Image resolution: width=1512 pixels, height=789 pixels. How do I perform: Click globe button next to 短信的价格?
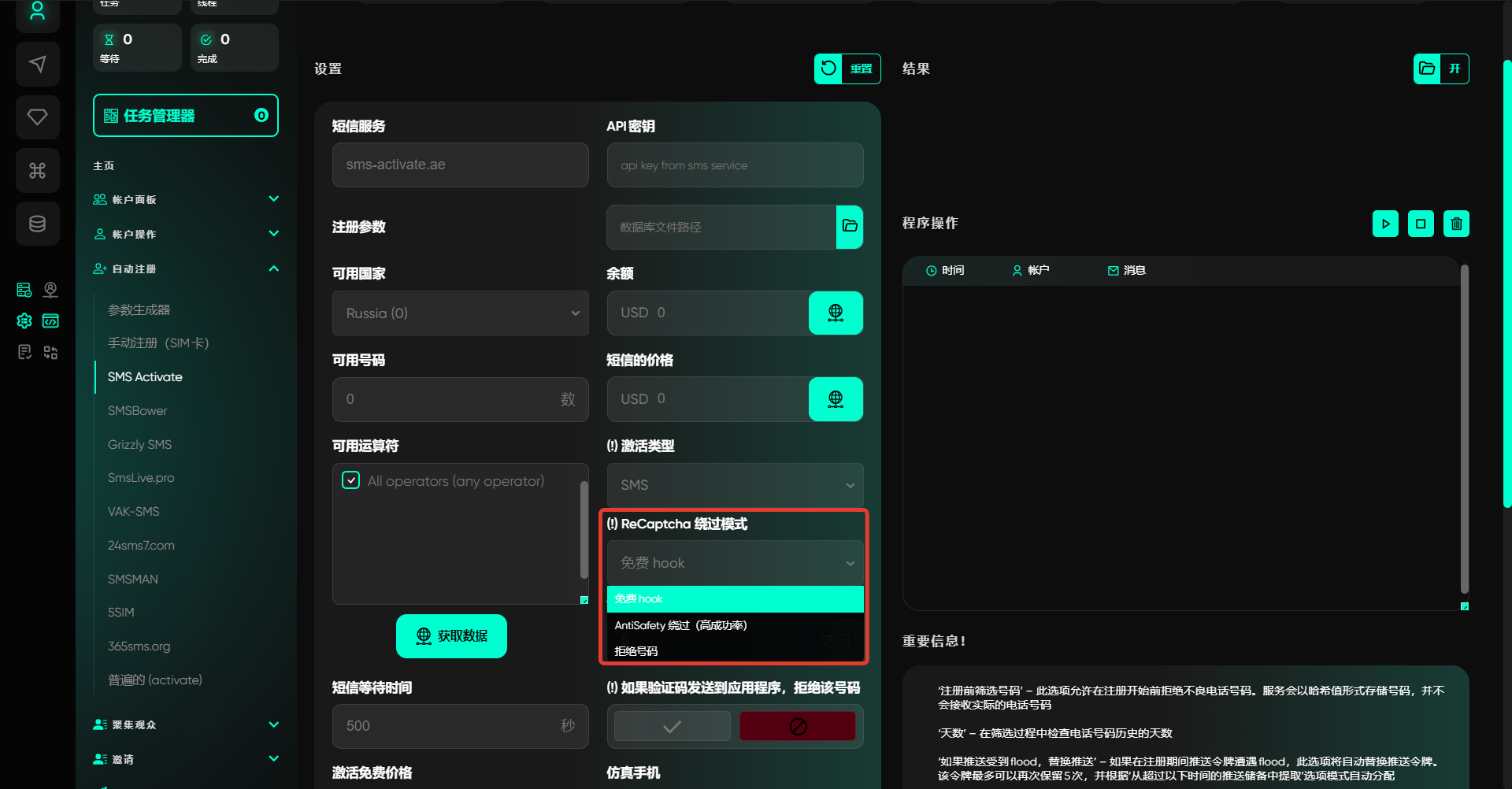[836, 399]
